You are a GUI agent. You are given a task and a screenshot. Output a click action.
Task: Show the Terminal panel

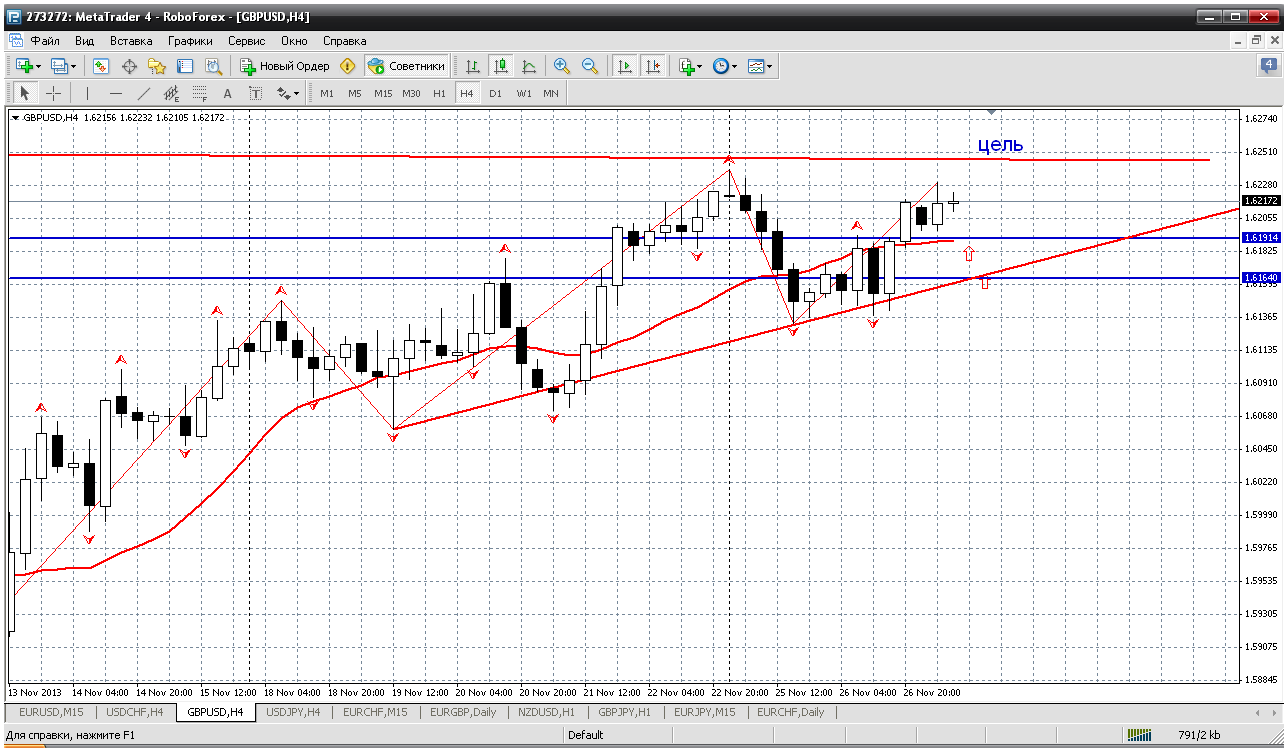[185, 66]
